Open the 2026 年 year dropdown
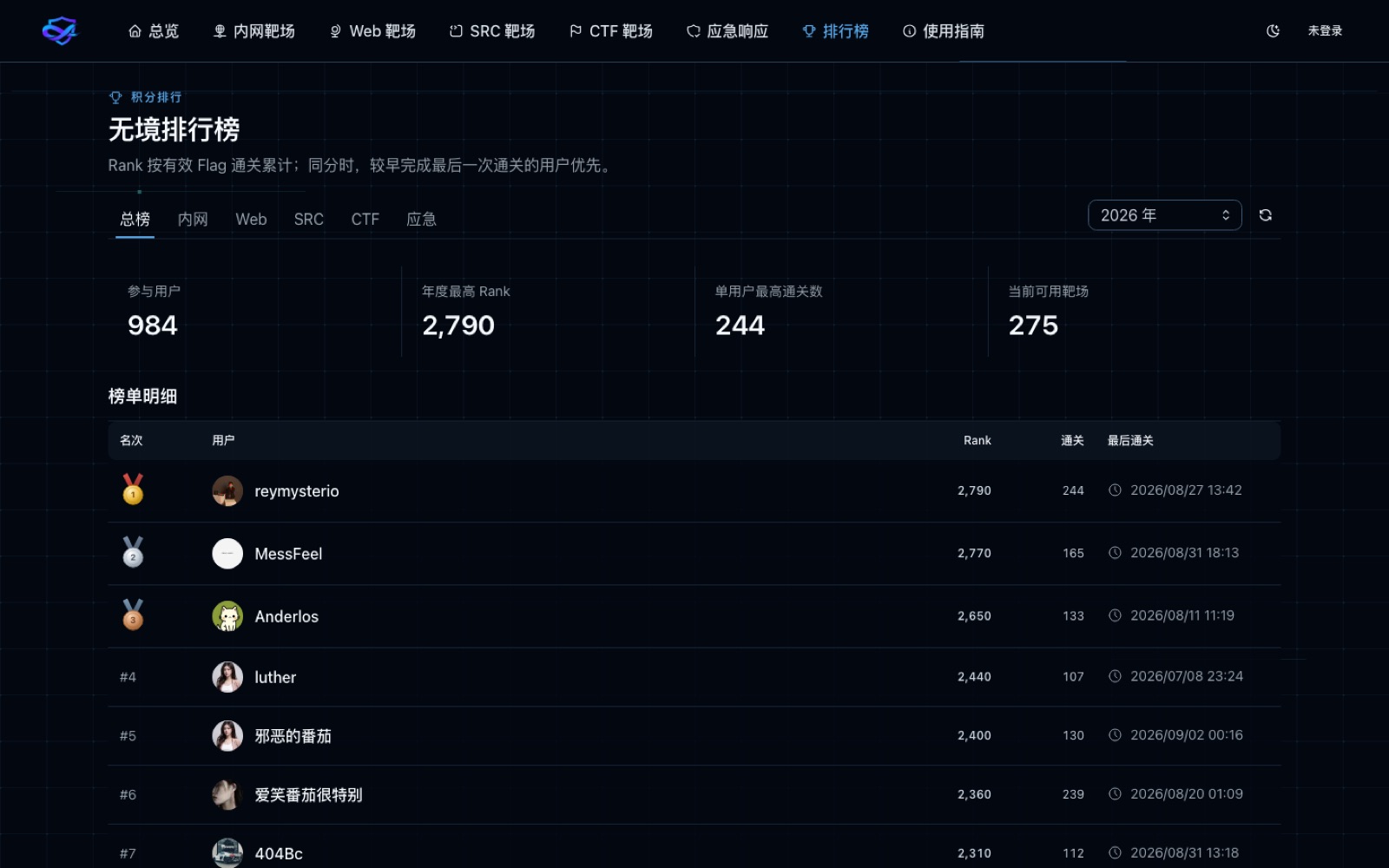The width and height of the screenshot is (1389, 868). [1164, 215]
